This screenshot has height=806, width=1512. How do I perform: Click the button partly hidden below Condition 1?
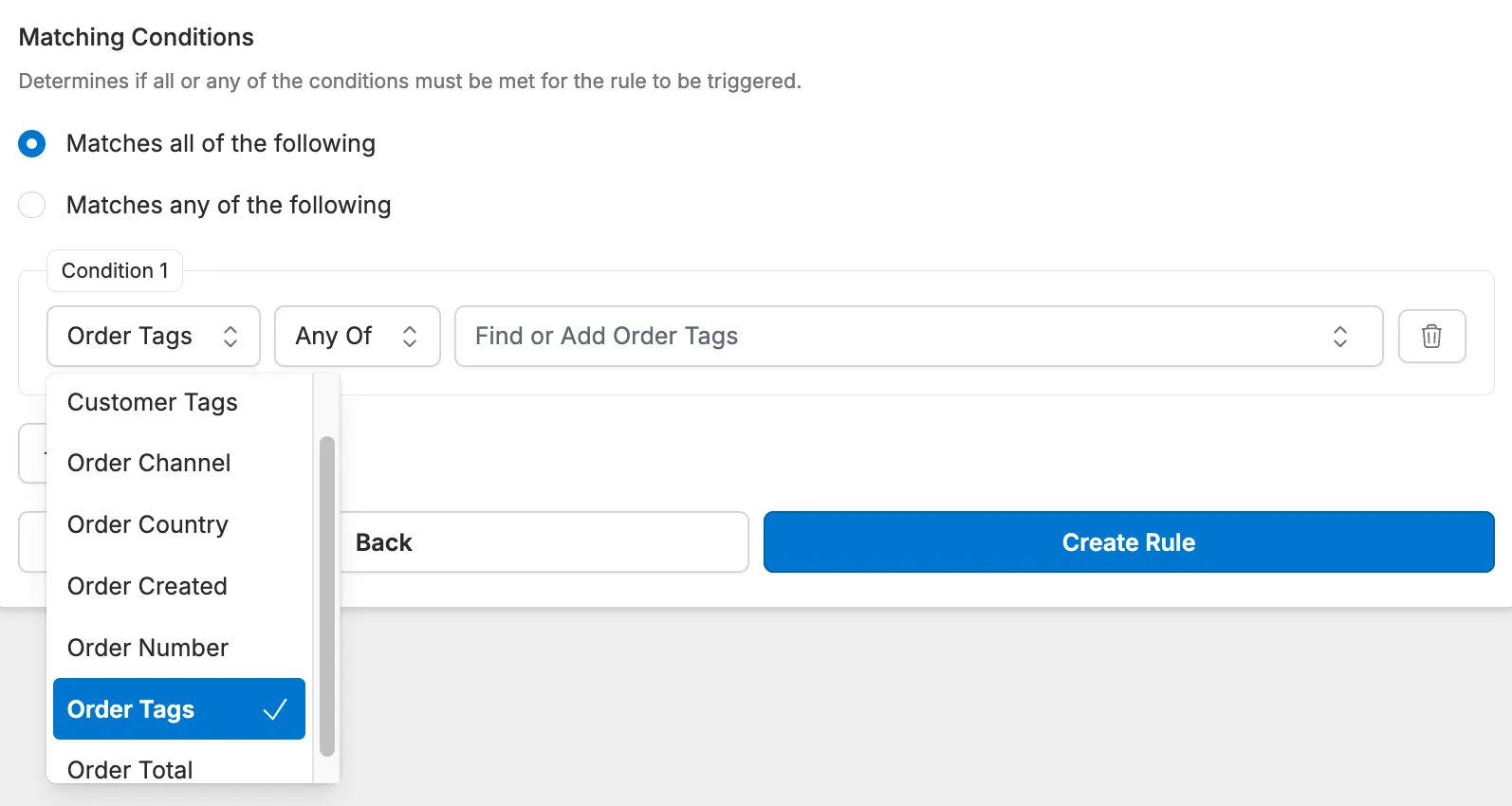point(32,453)
